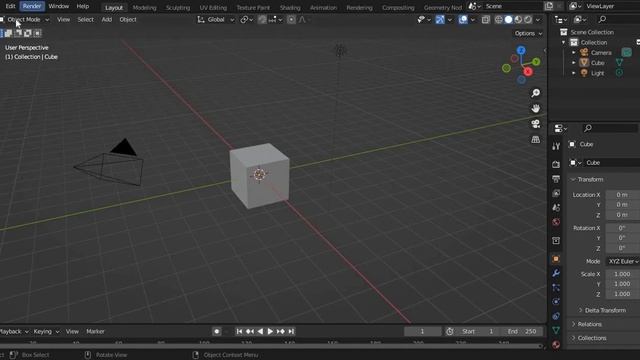
Task: Switch to the Animation workspace tab
Action: click(x=323, y=7)
